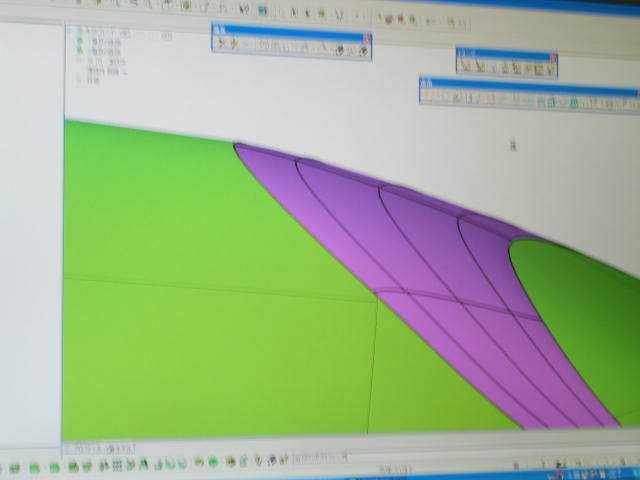Image resolution: width=640 pixels, height=480 pixels.
Task: Open the combo box in the bottom toolbar
Action: coord(320,457)
